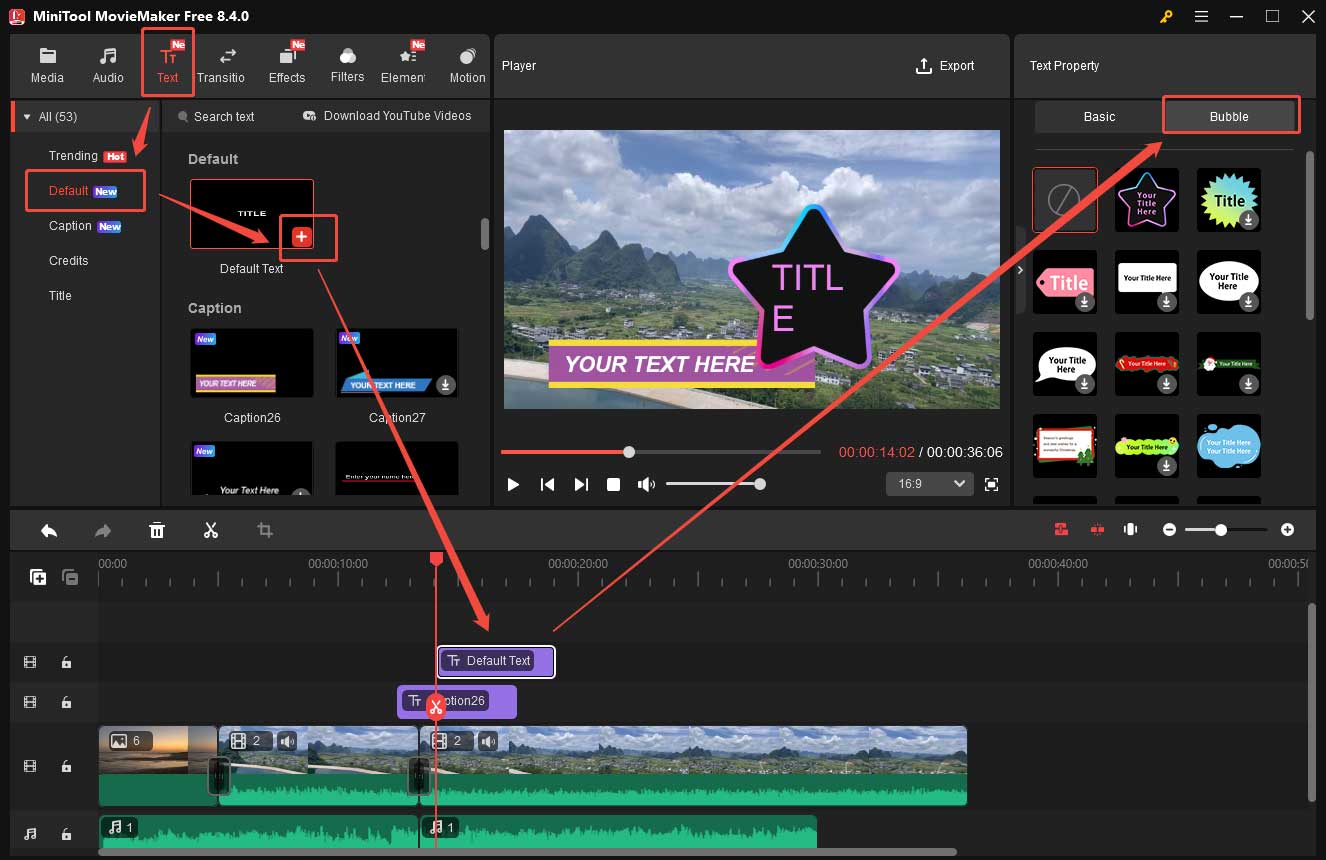This screenshot has width=1326, height=860.
Task: Mute the audio of video clip 2
Action: tap(289, 741)
